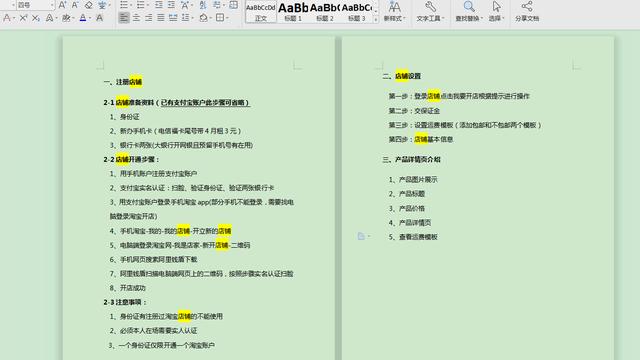The width and height of the screenshot is (640, 360).
Task: Toggle align left paragraph button
Action: tap(124, 18)
